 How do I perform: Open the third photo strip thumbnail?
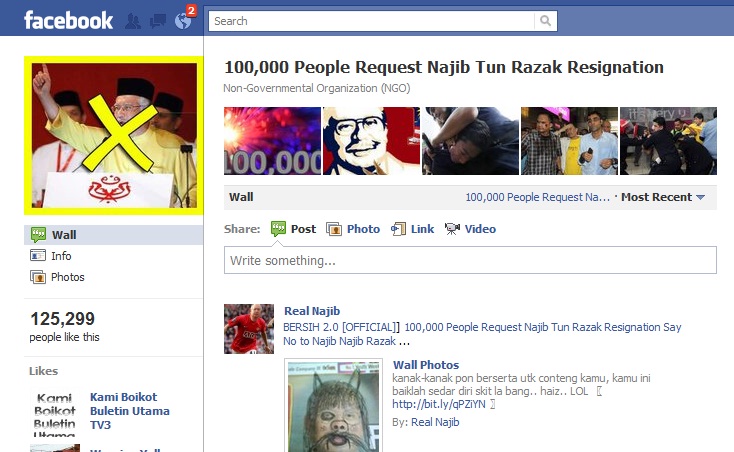click(x=470, y=141)
